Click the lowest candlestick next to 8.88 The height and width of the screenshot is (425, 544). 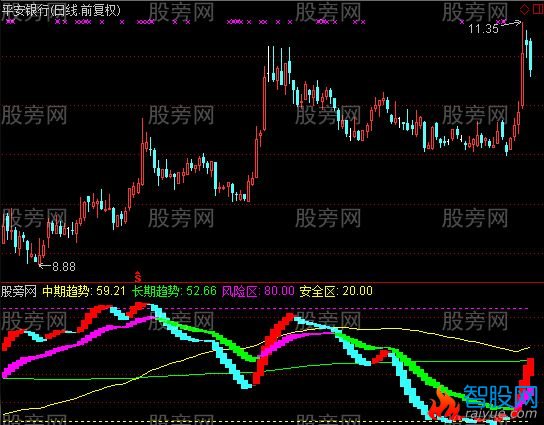40,252
